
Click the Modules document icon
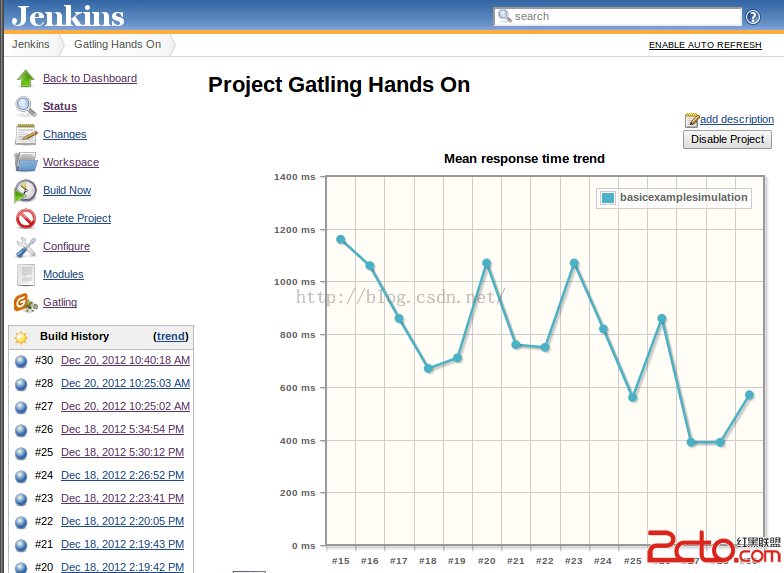(26, 274)
